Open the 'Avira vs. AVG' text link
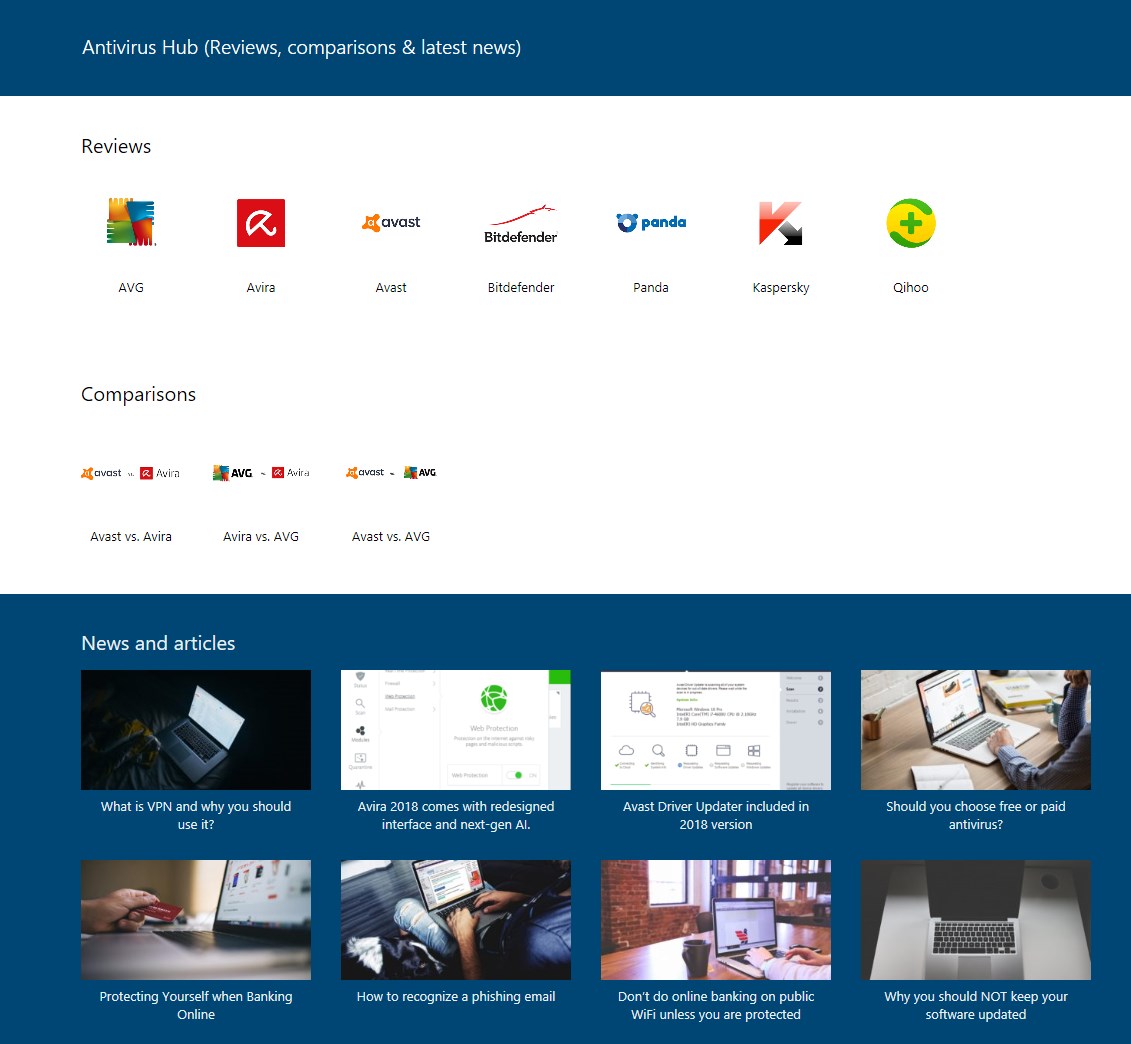Screen dimensions: 1131x1044 tap(261, 536)
